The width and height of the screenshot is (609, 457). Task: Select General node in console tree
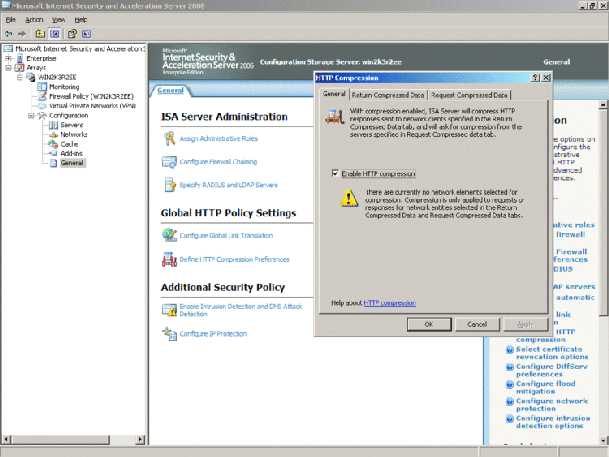tap(72, 163)
